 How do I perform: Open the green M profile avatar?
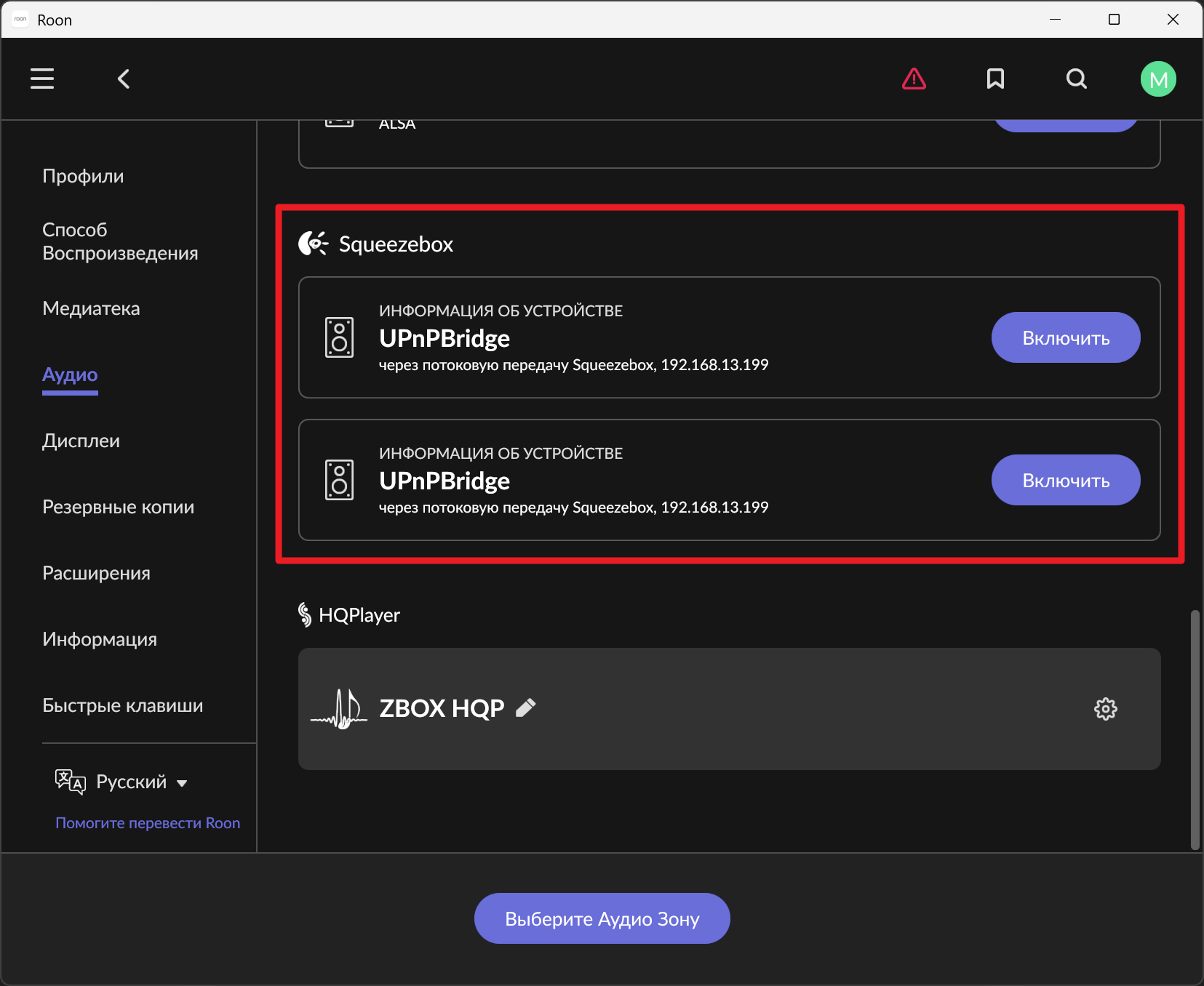[x=1158, y=79]
